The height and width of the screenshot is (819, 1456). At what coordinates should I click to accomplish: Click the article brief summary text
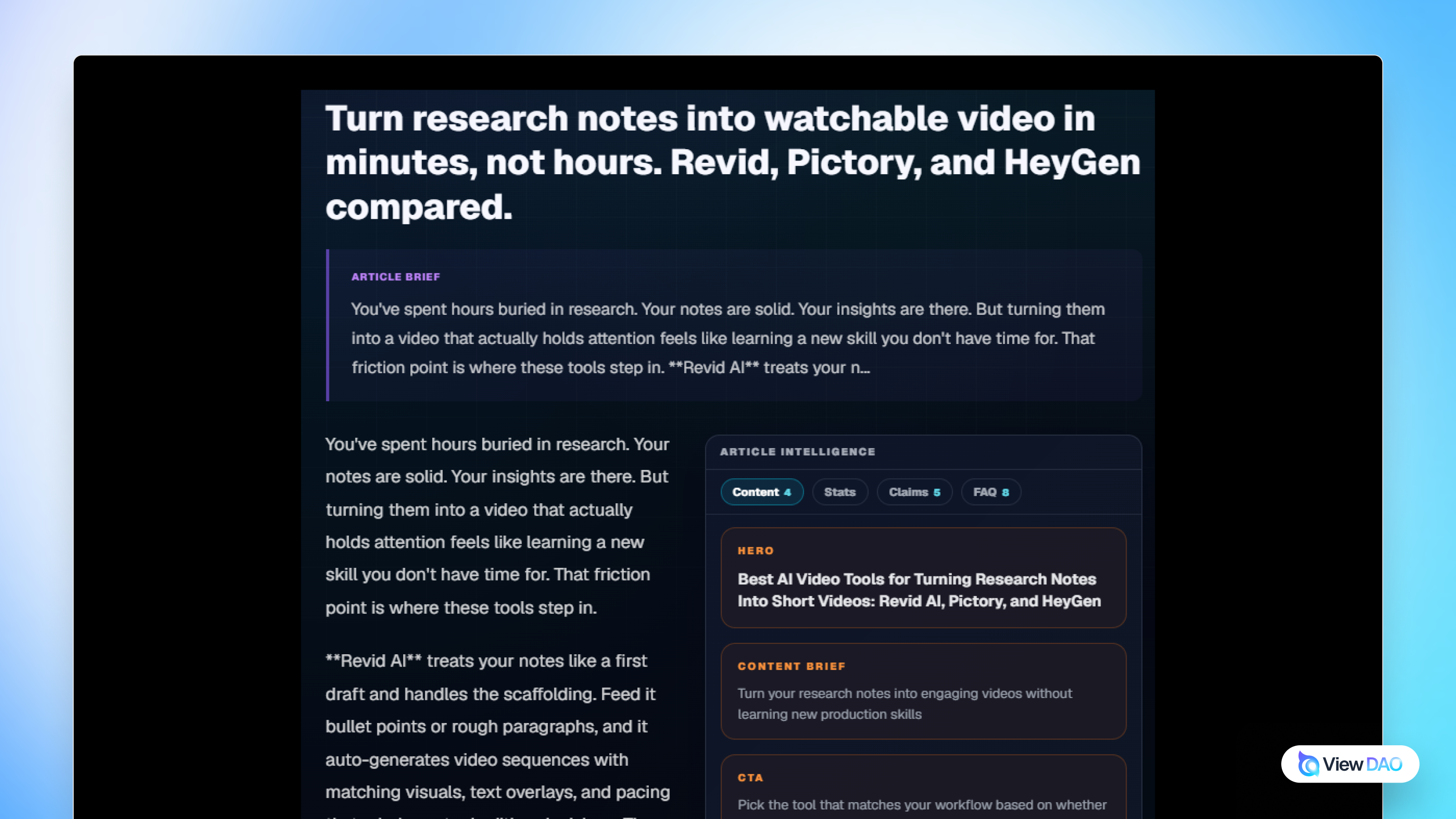coord(728,338)
